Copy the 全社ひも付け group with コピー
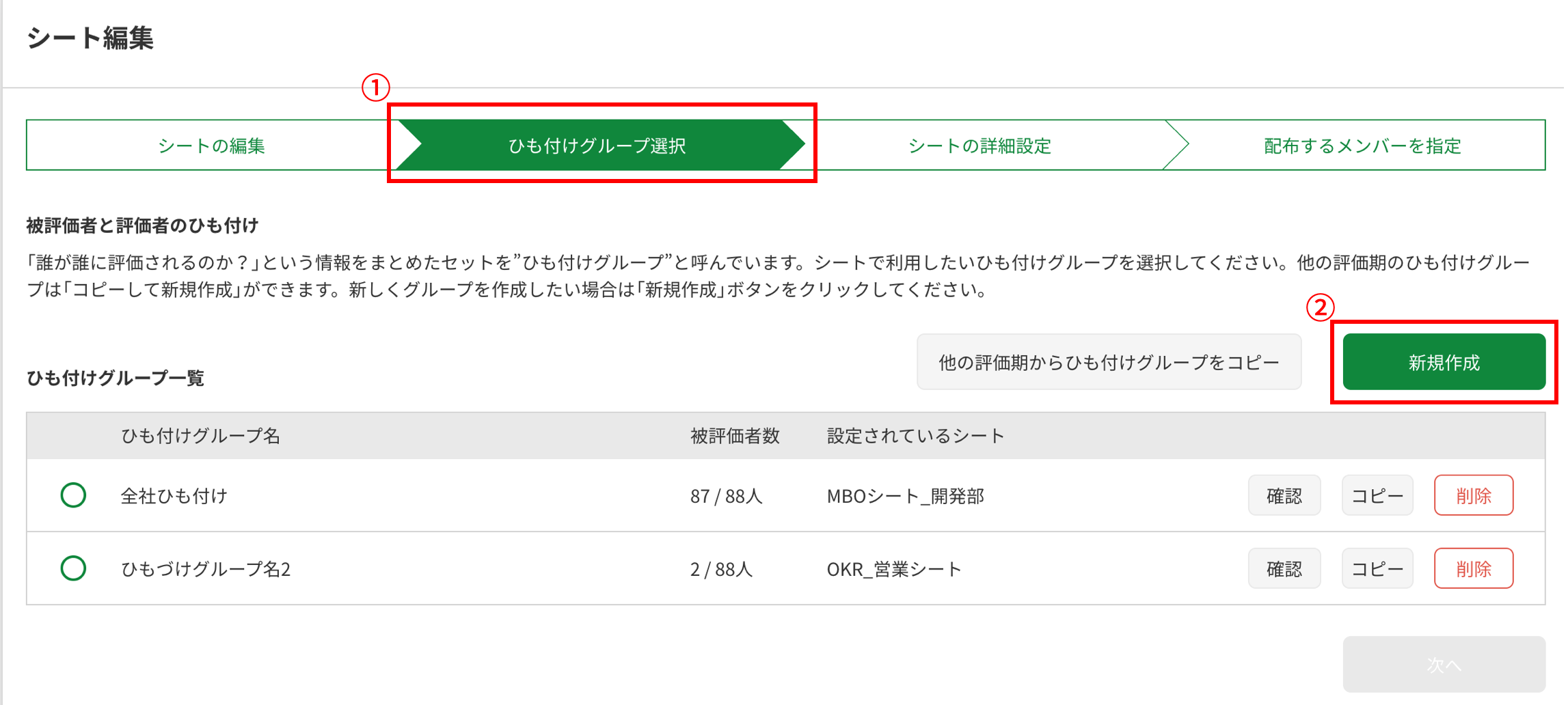This screenshot has height=705, width=1568. point(1377,495)
